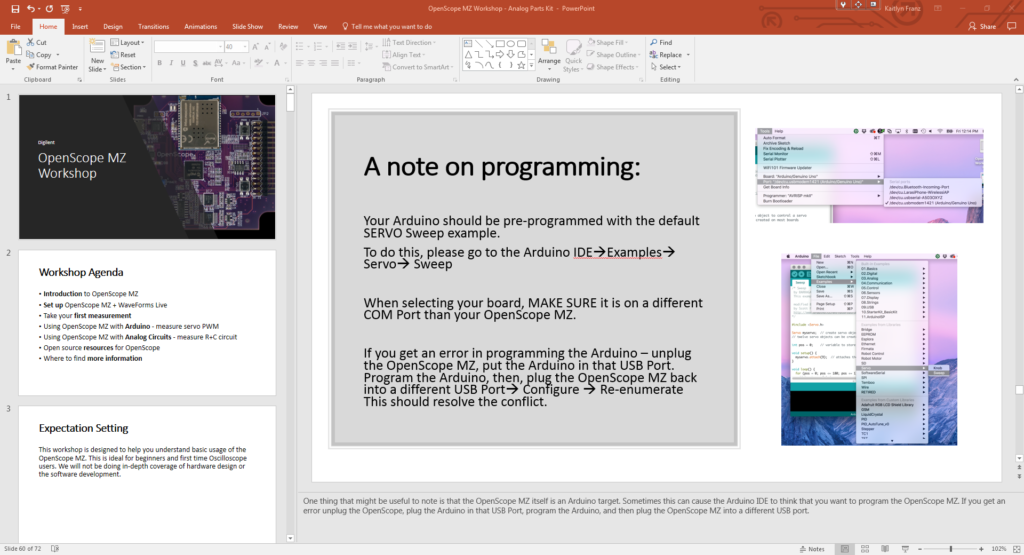Click the Find magnifier button
This screenshot has height=555, width=1024.
(661, 42)
